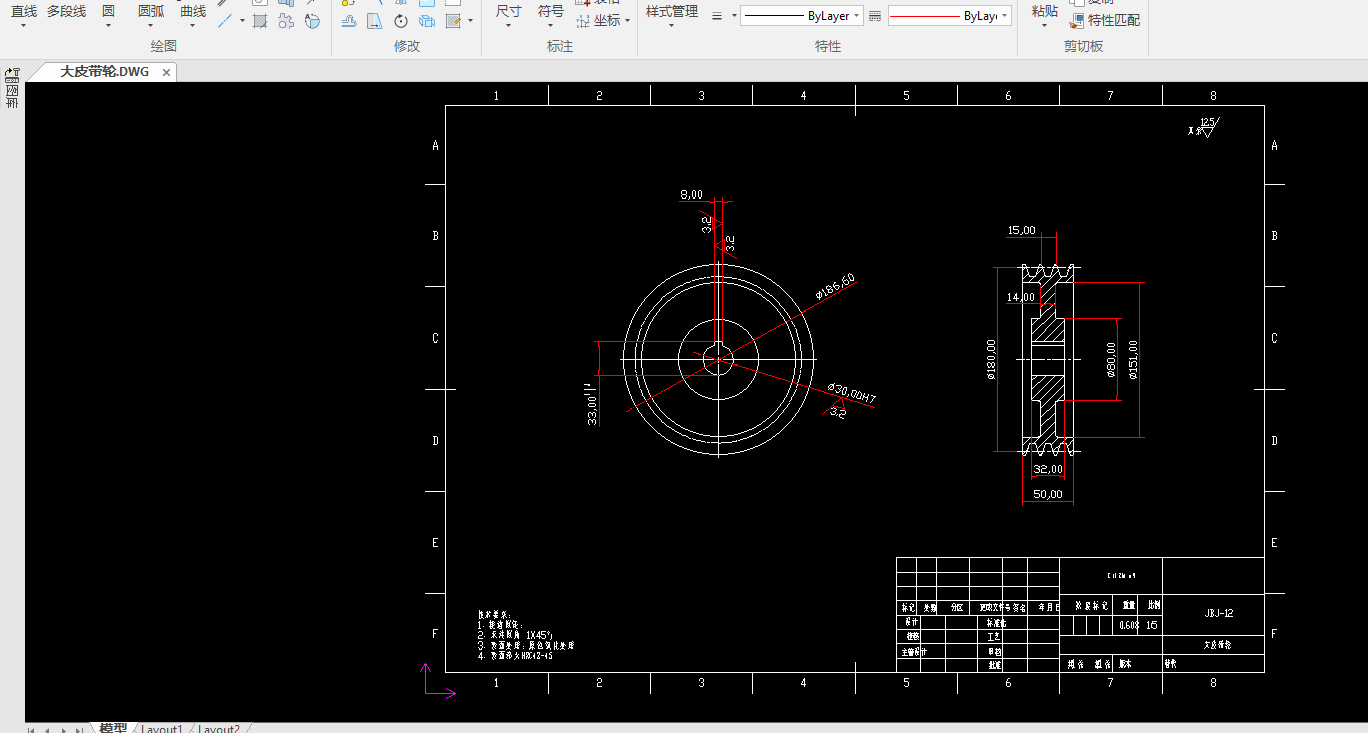Click the 粘贴 (paste) button
The height and width of the screenshot is (733, 1368).
tap(1044, 14)
